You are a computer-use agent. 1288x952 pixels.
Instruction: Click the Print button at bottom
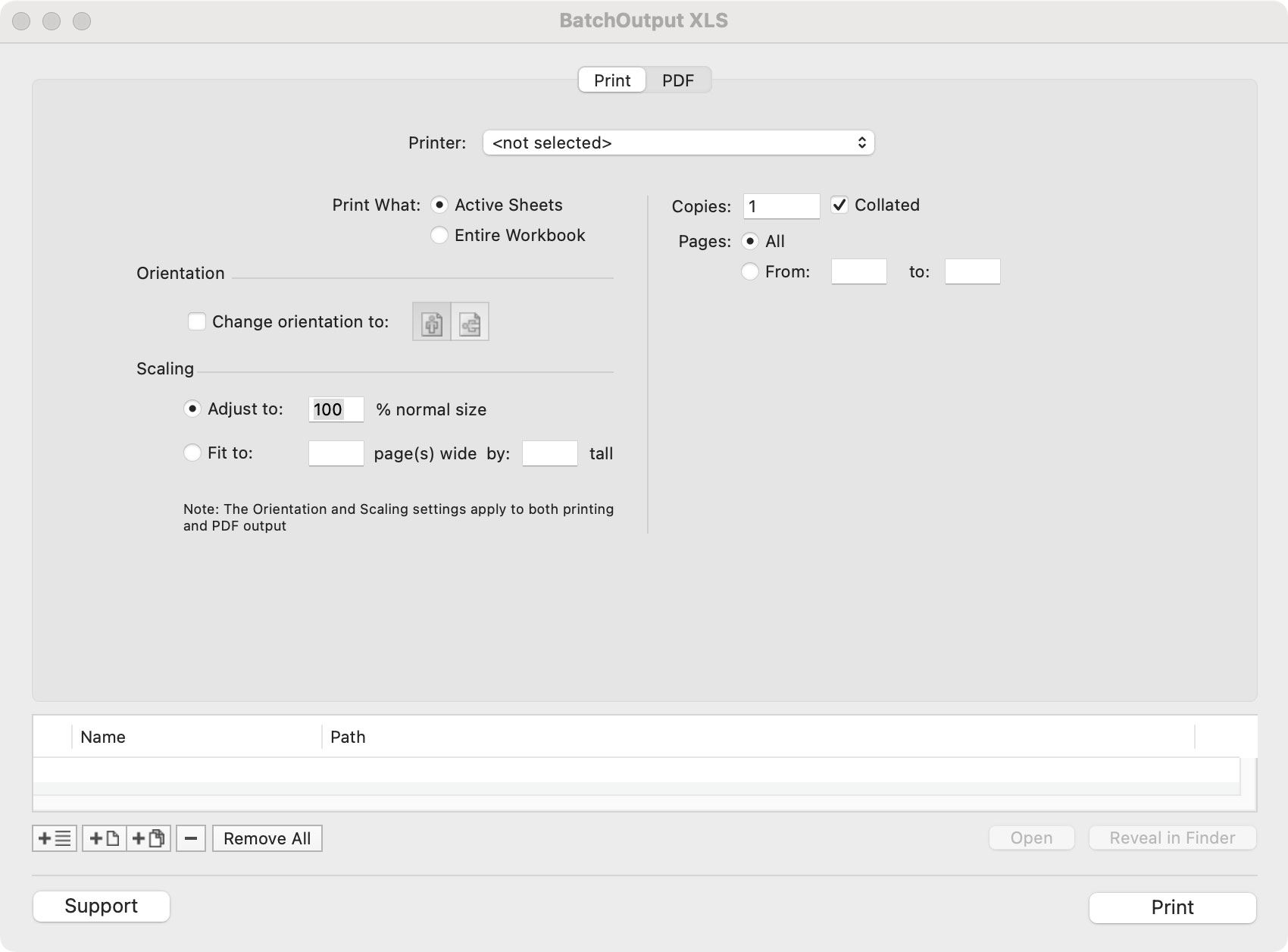point(1173,907)
